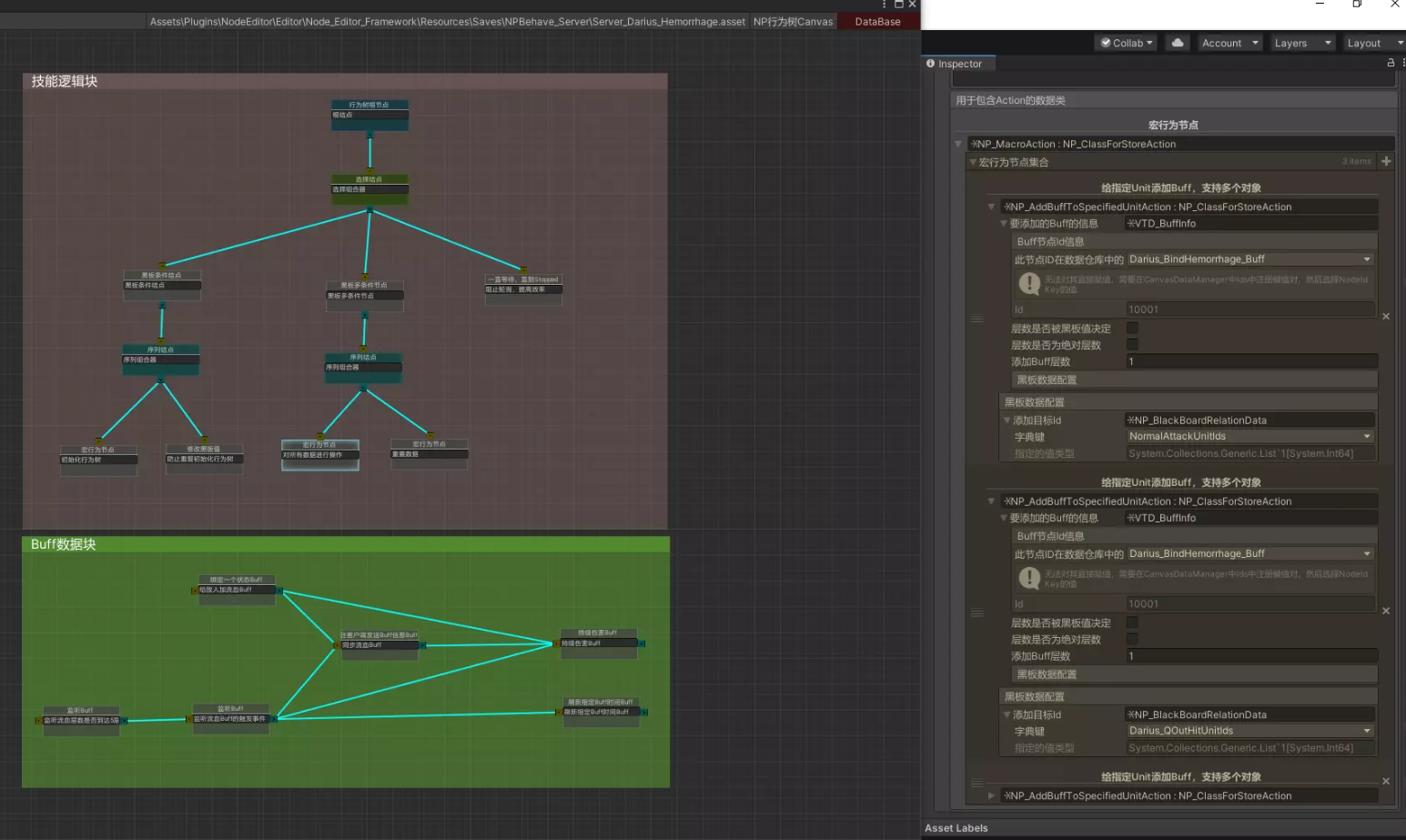The height and width of the screenshot is (840, 1406).
Task: Click the warning icon below Darius_BindHemorrhage_Buff
Action: pyautogui.click(x=1028, y=283)
